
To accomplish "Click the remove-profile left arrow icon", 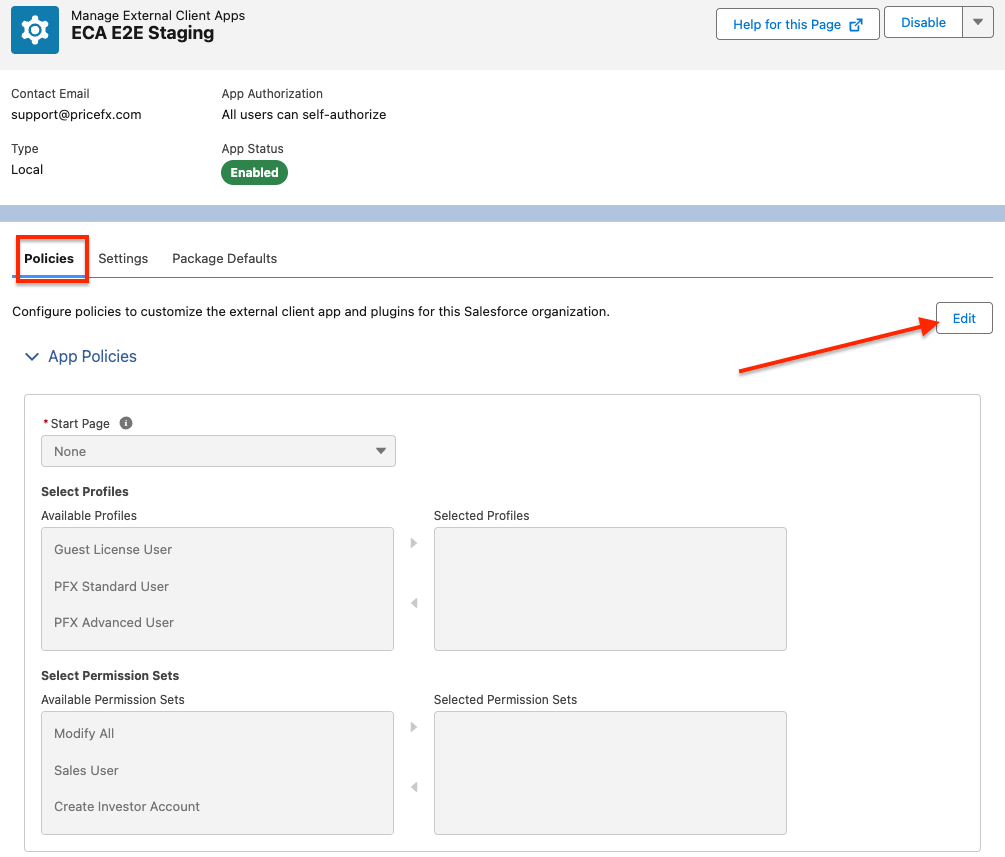I will pos(414,603).
